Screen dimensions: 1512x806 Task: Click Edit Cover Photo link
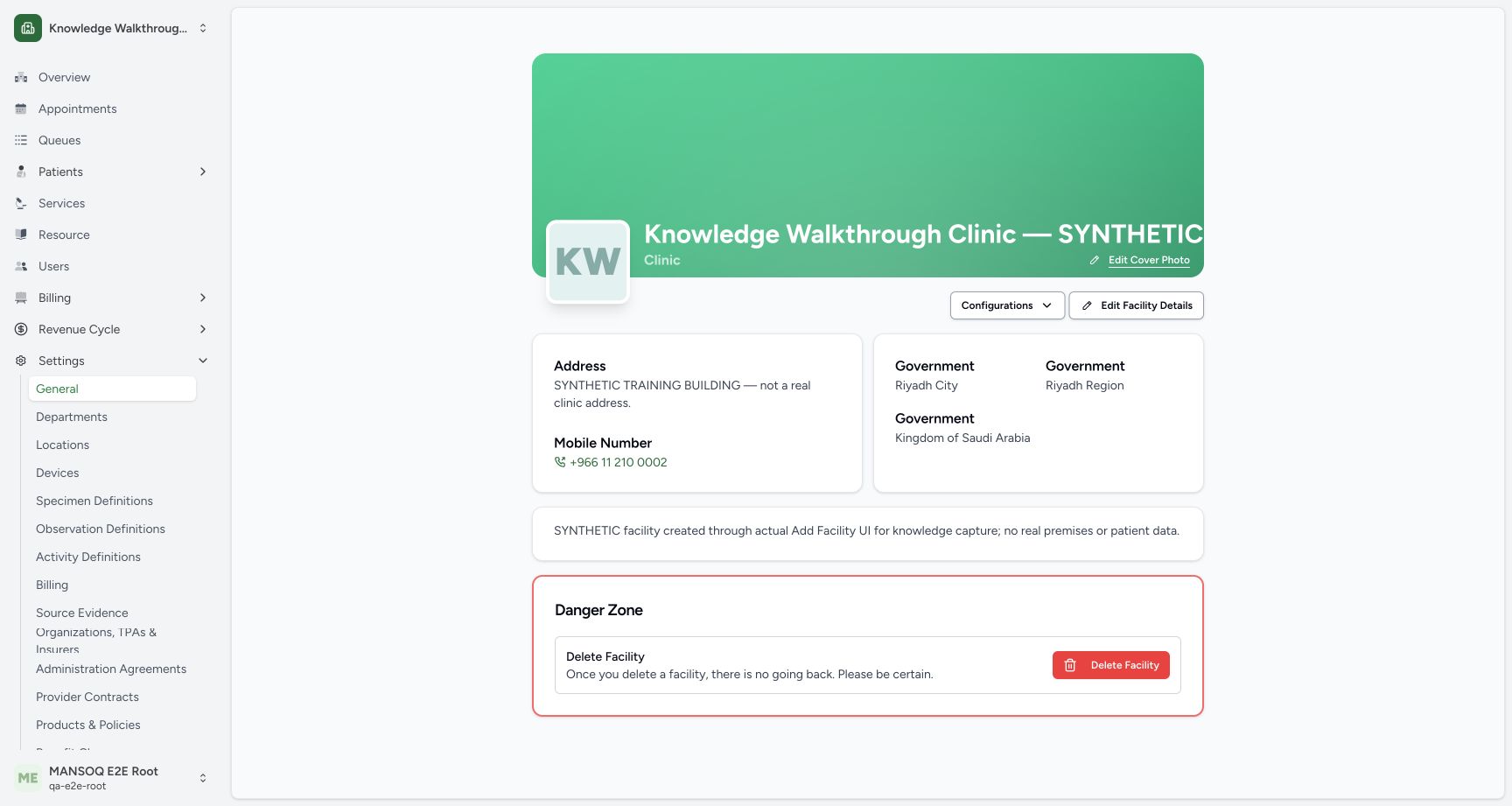(1149, 260)
